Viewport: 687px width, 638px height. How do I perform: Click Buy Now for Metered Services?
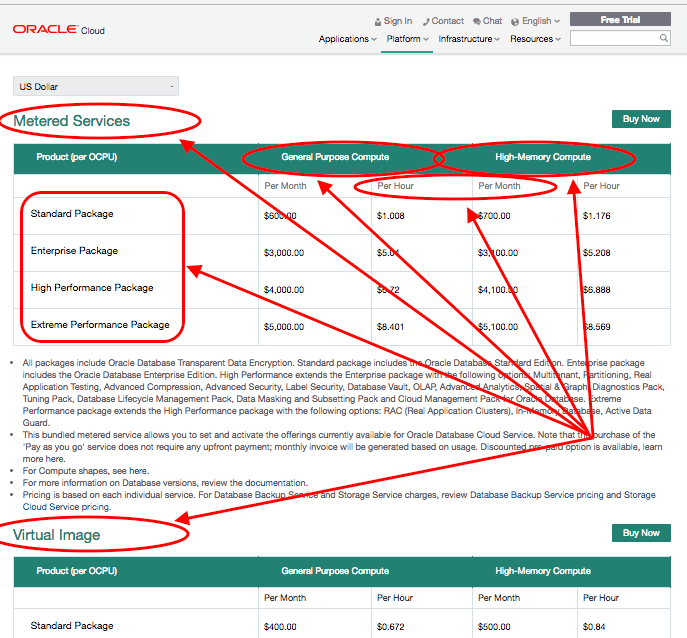641,119
